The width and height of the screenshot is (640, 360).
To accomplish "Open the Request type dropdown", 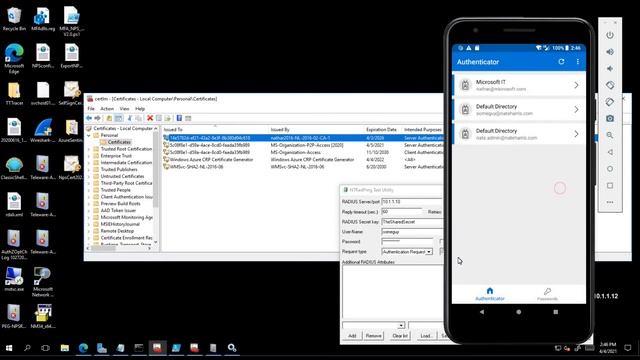I will point(429,252).
